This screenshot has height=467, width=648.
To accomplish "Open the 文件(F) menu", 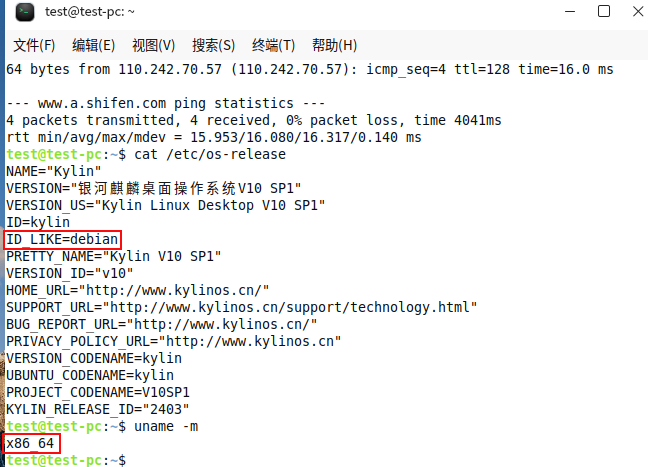I will pos(34,45).
